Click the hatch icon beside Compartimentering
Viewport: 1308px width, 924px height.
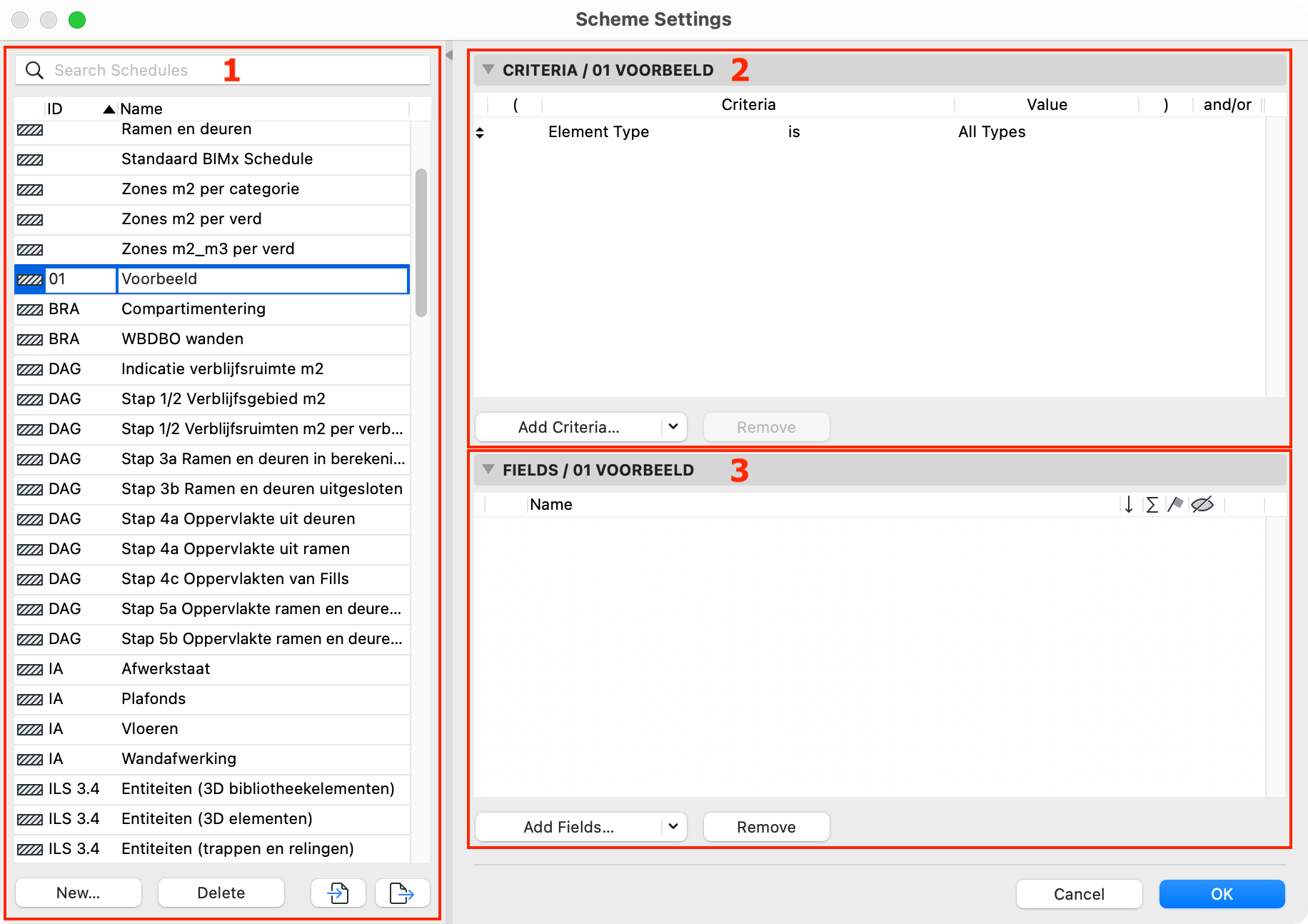[x=30, y=309]
